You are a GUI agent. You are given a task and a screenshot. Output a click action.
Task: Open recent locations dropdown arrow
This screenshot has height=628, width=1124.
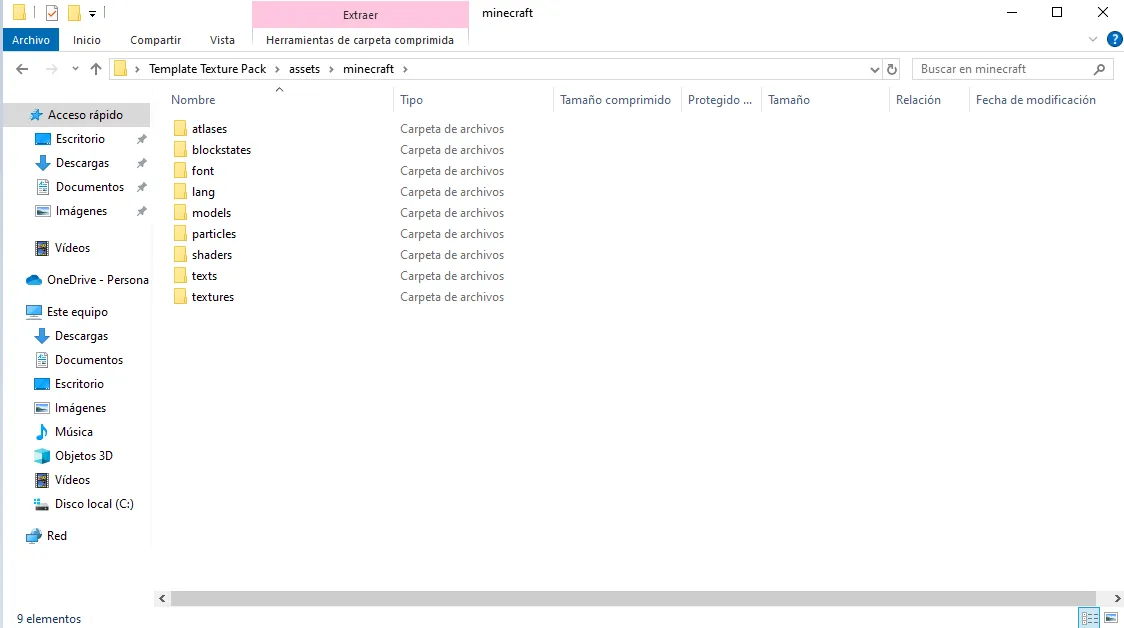pos(75,69)
